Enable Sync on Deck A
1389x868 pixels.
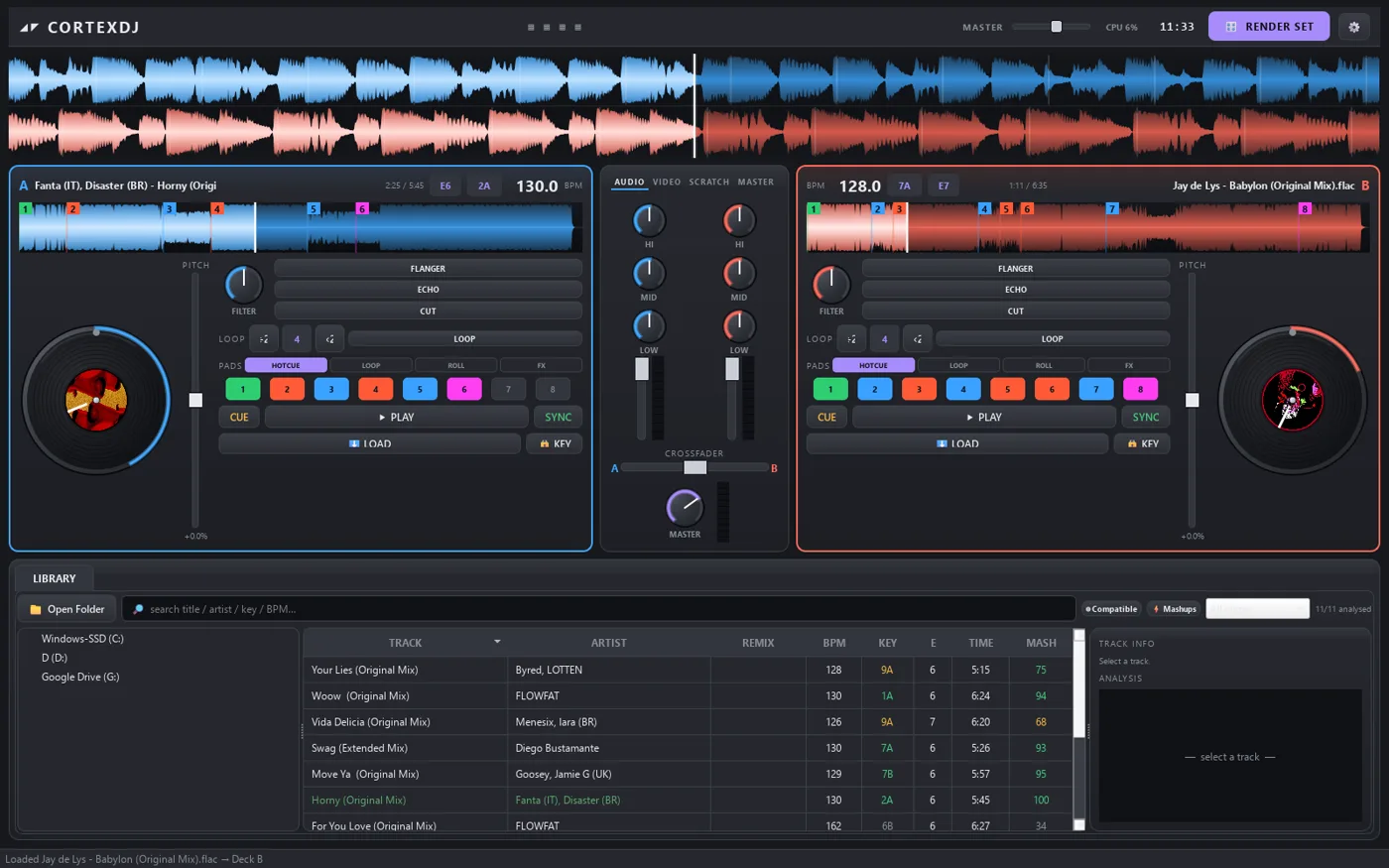pos(558,417)
